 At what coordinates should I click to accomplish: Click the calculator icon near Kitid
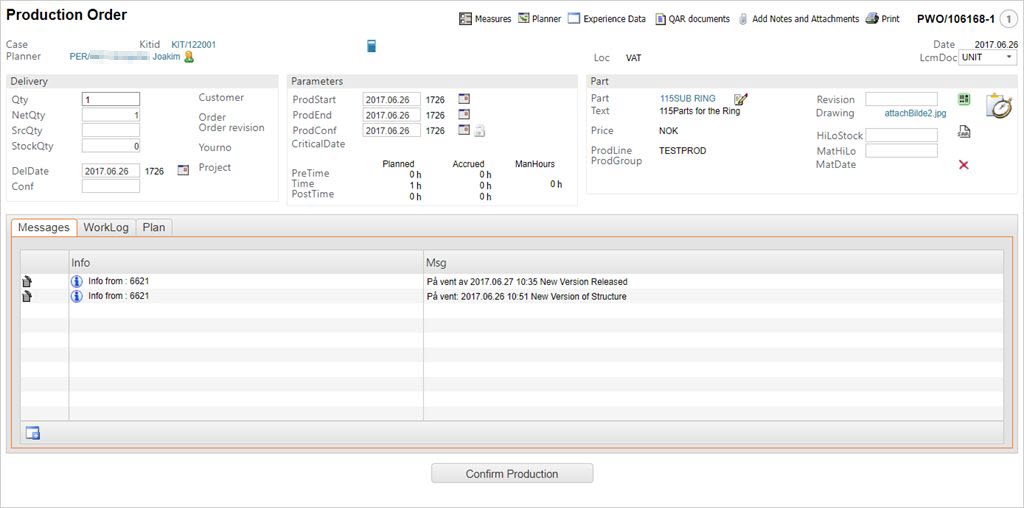(372, 45)
